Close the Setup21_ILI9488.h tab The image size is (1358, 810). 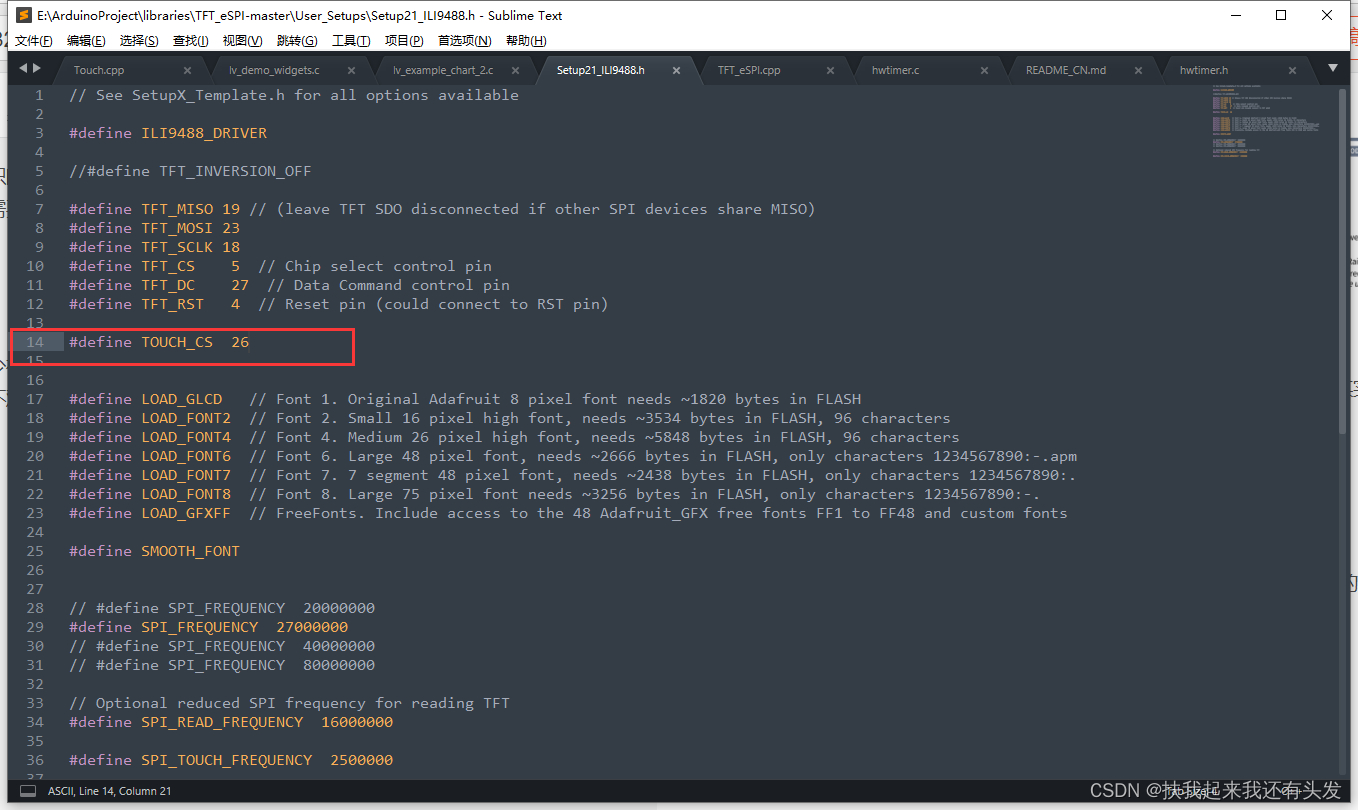pos(676,71)
